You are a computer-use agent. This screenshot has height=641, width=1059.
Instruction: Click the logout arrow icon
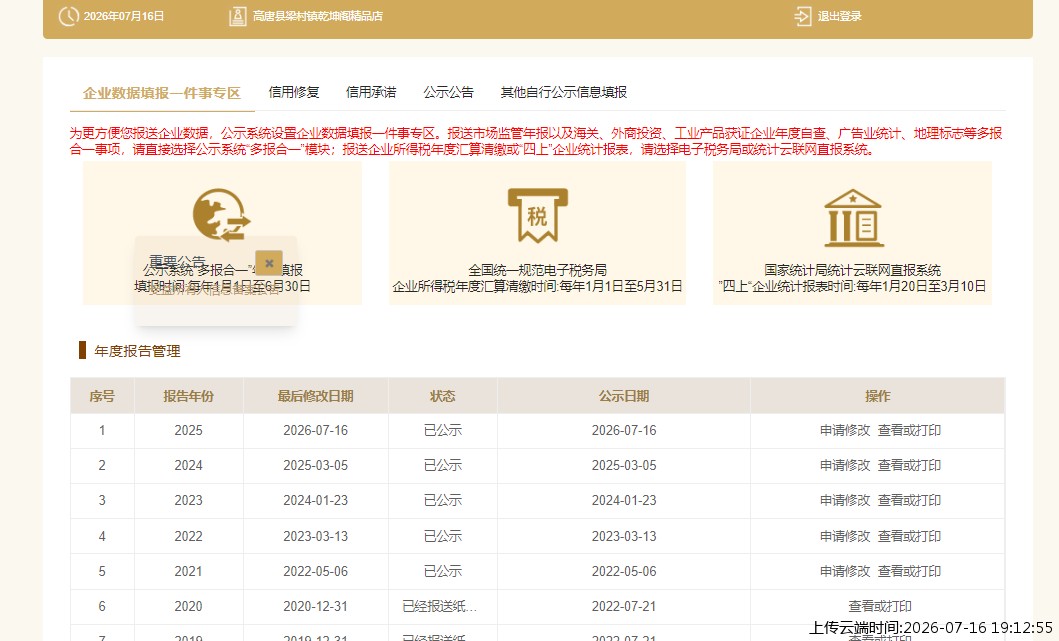click(x=802, y=16)
